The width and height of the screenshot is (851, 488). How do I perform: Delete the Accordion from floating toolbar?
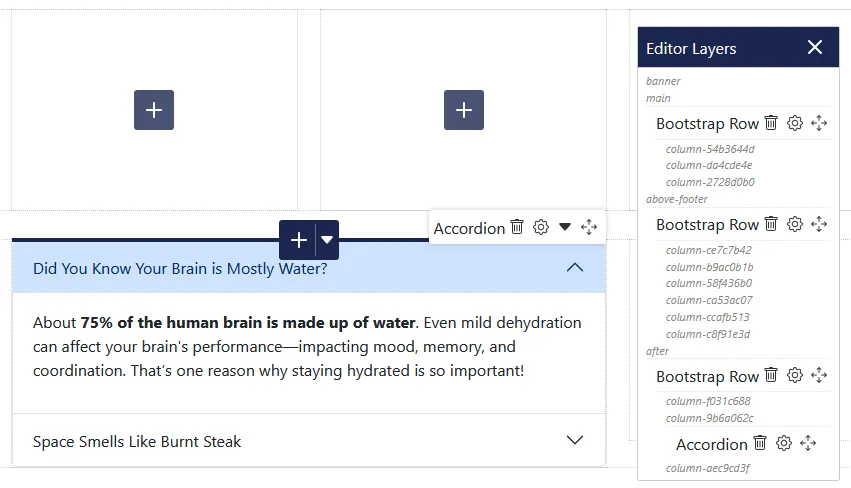[517, 227]
